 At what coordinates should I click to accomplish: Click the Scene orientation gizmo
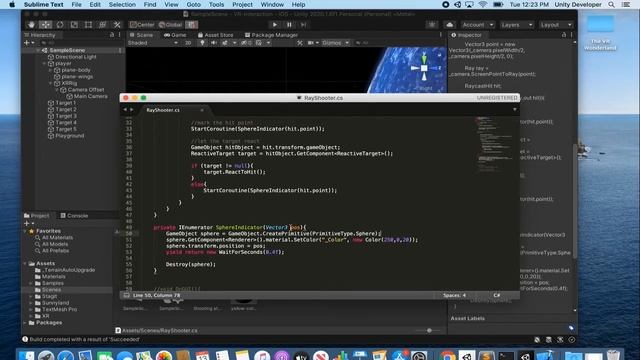(x=424, y=68)
